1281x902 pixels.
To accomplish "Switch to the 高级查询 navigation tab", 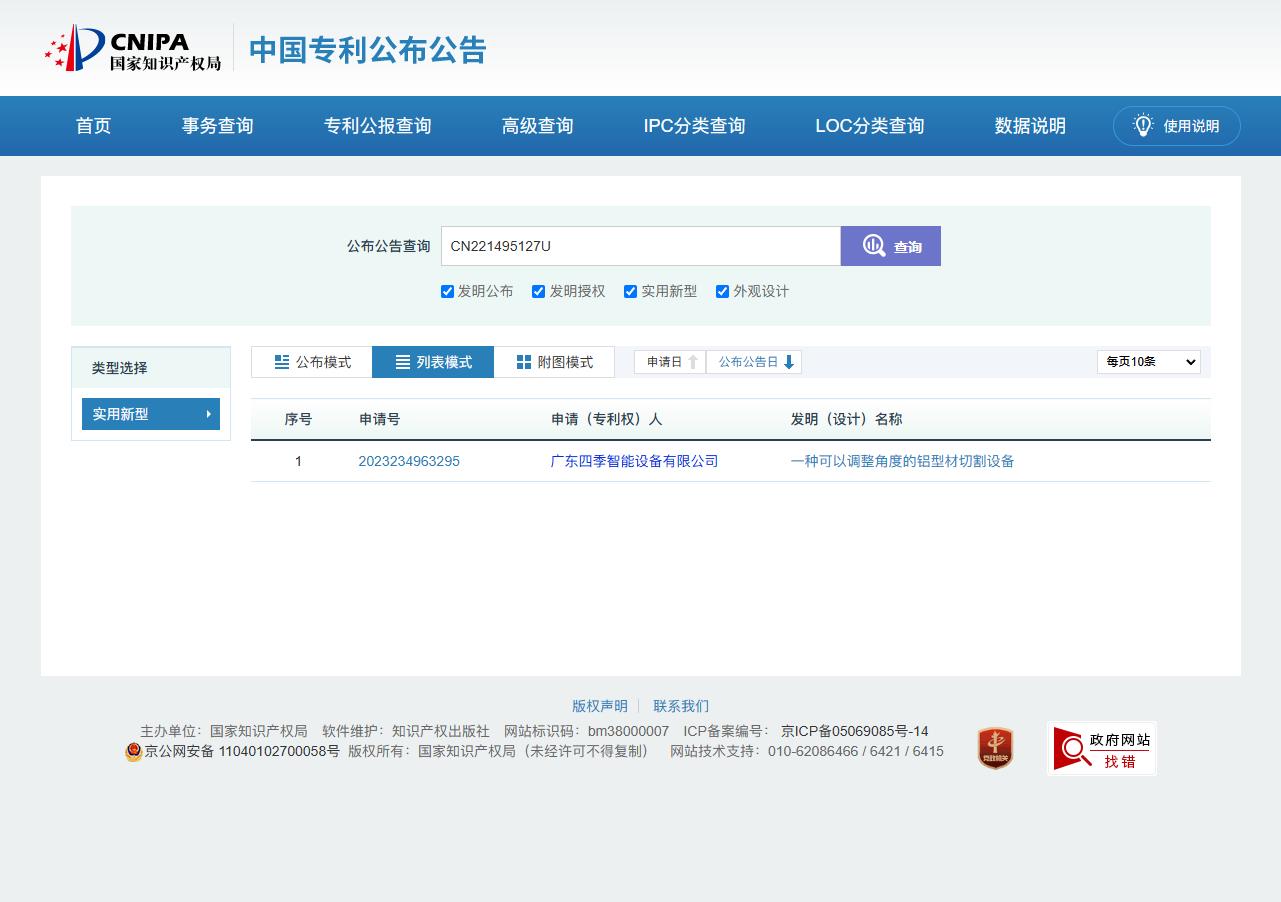I will coord(536,125).
